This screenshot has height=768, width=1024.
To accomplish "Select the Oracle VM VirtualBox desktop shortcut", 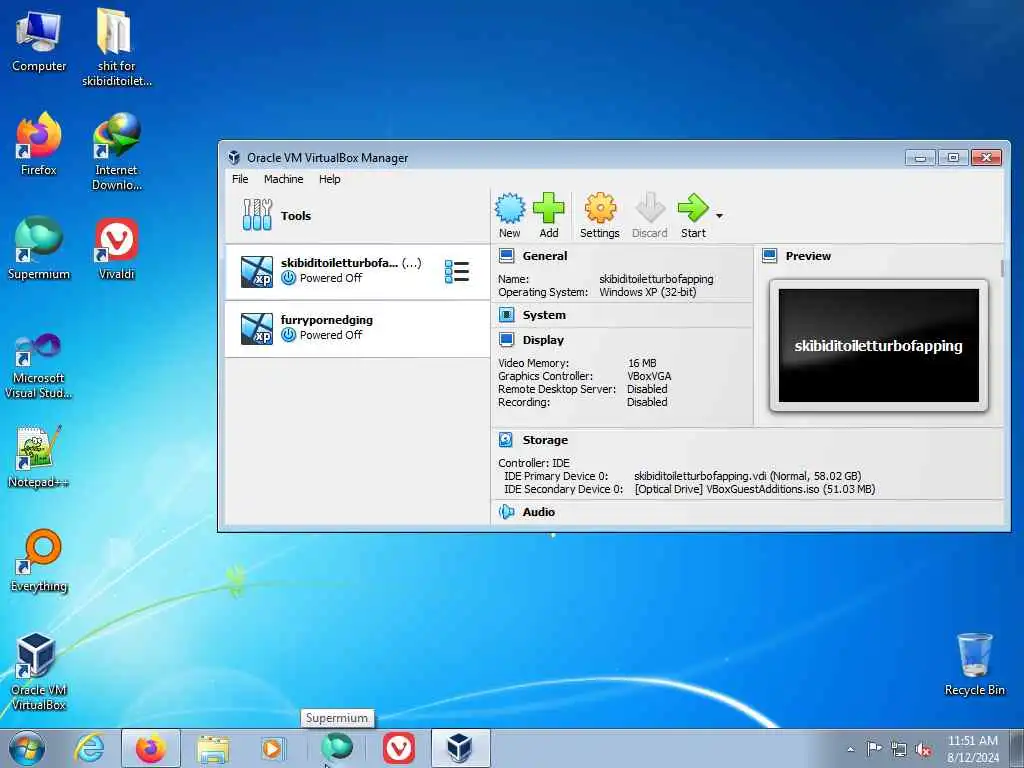I will coord(39,671).
